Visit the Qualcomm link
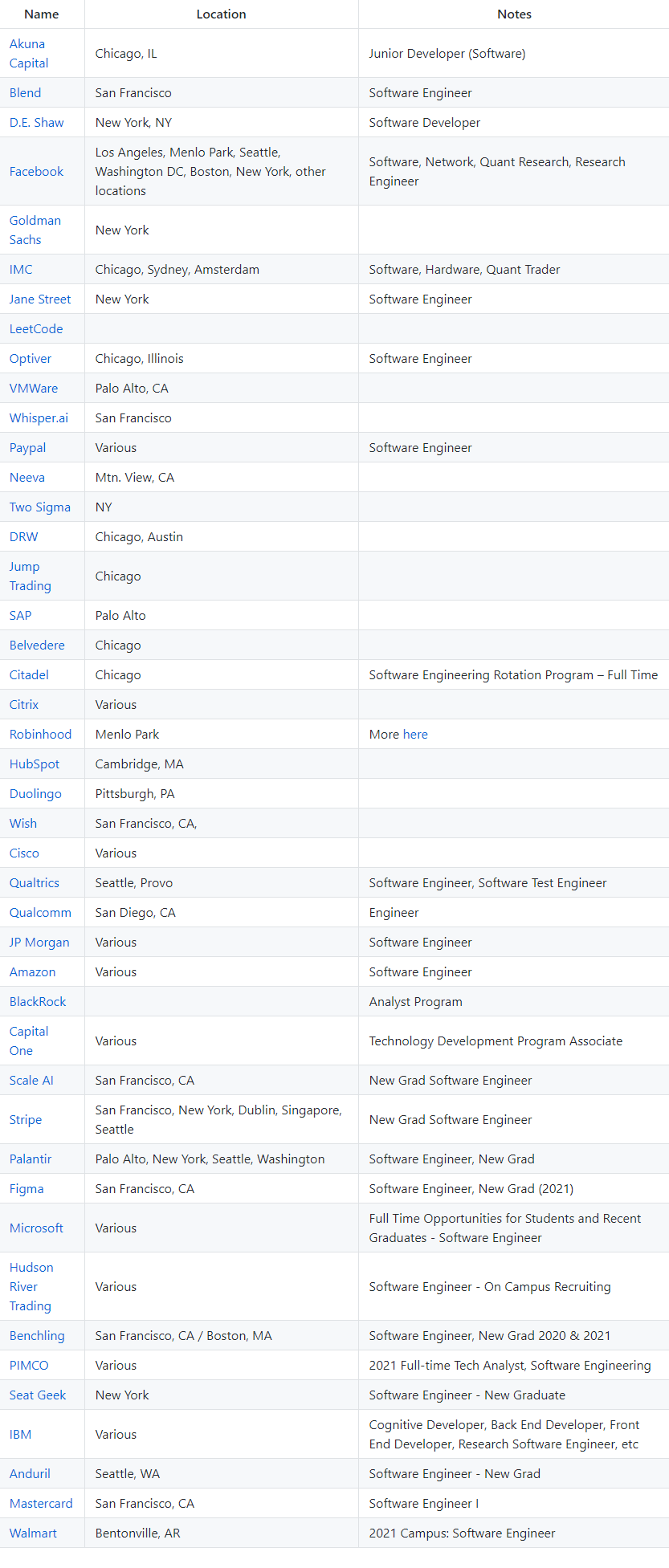 coord(40,913)
